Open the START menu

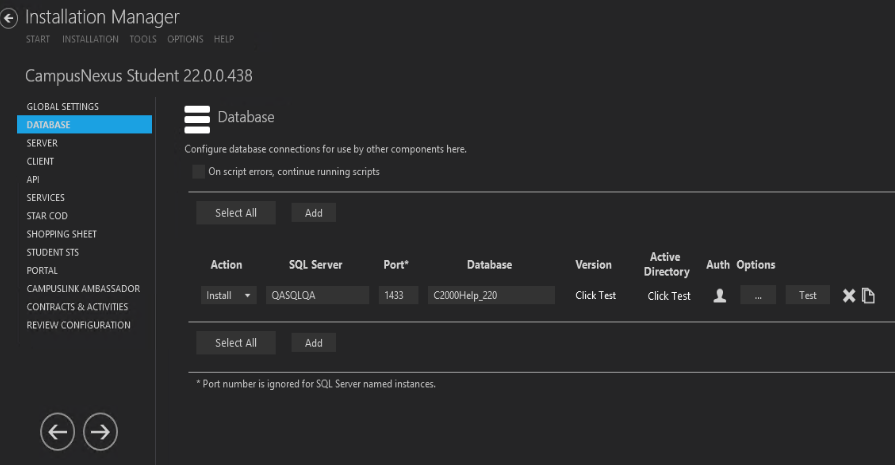(x=38, y=39)
